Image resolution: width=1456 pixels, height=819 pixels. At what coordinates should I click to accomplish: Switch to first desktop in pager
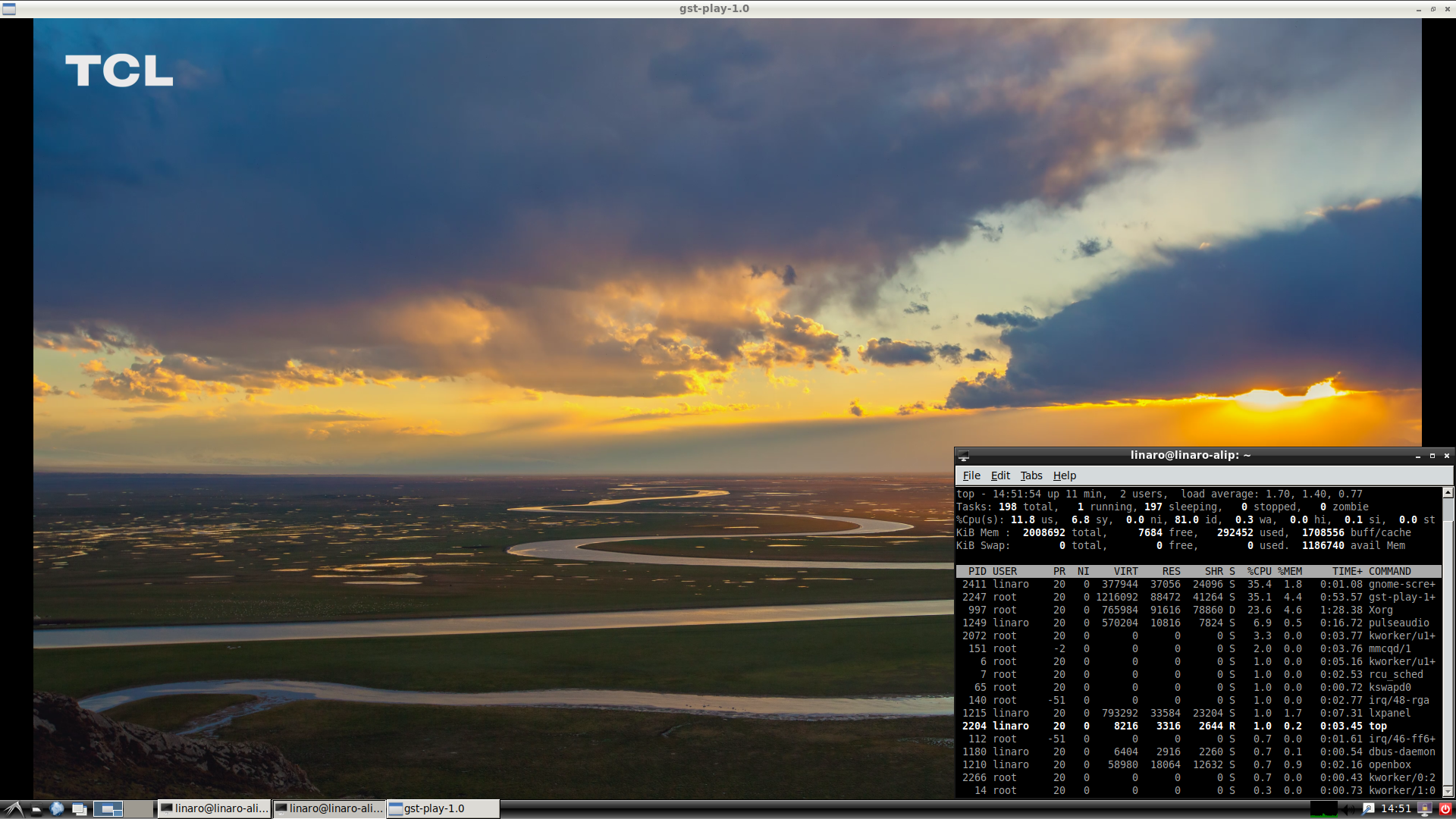(x=108, y=809)
